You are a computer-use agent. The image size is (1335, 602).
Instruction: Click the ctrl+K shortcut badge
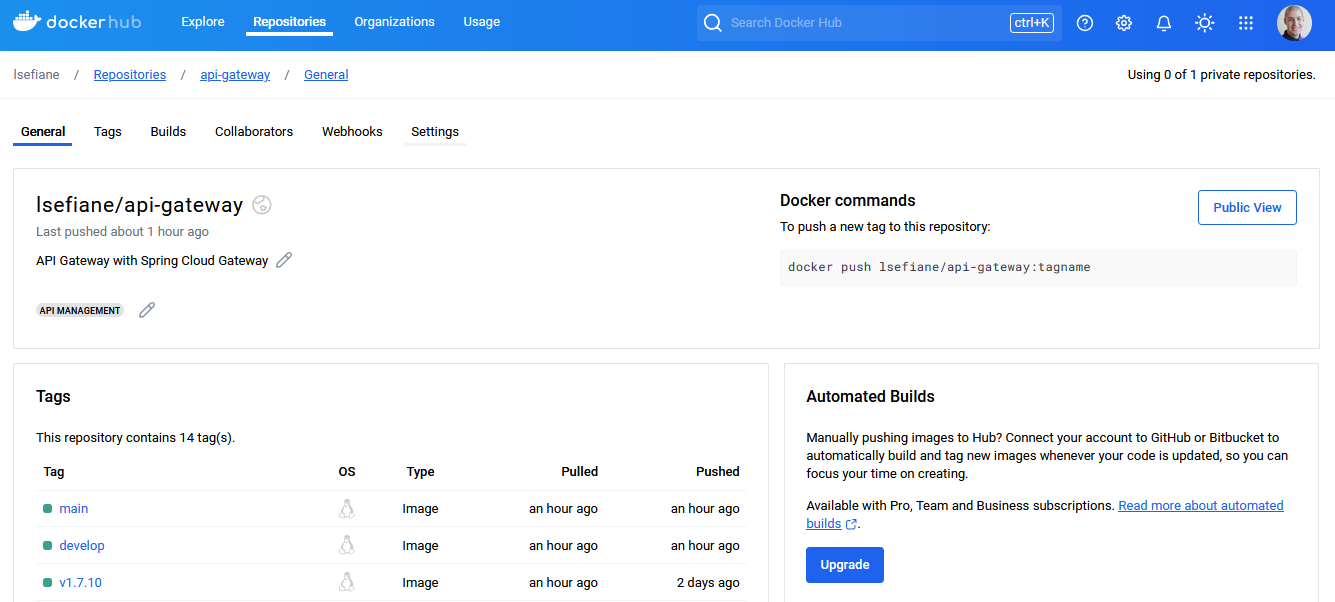1032,22
